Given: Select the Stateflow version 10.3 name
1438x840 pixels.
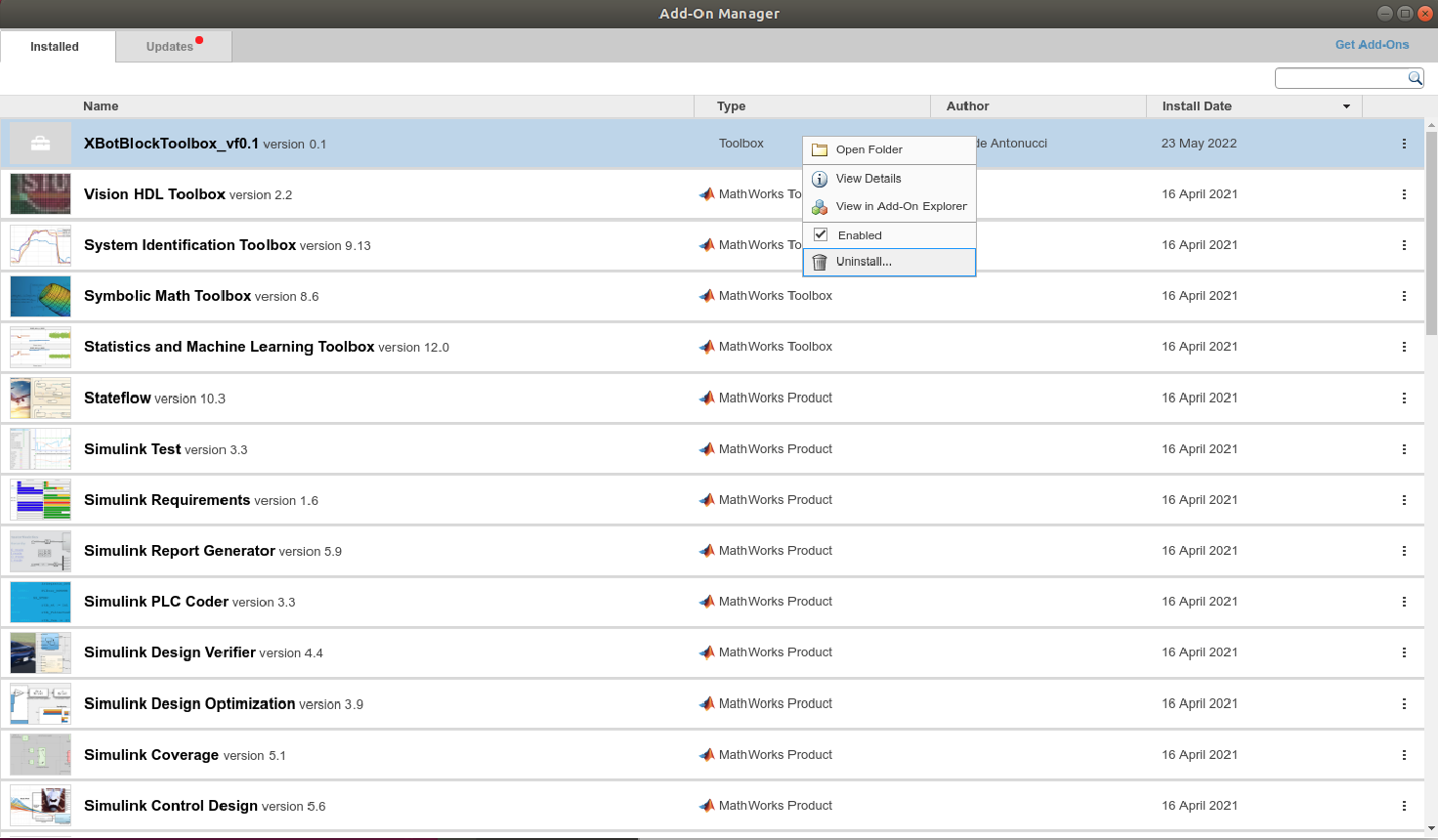Looking at the screenshot, I should pos(154,399).
